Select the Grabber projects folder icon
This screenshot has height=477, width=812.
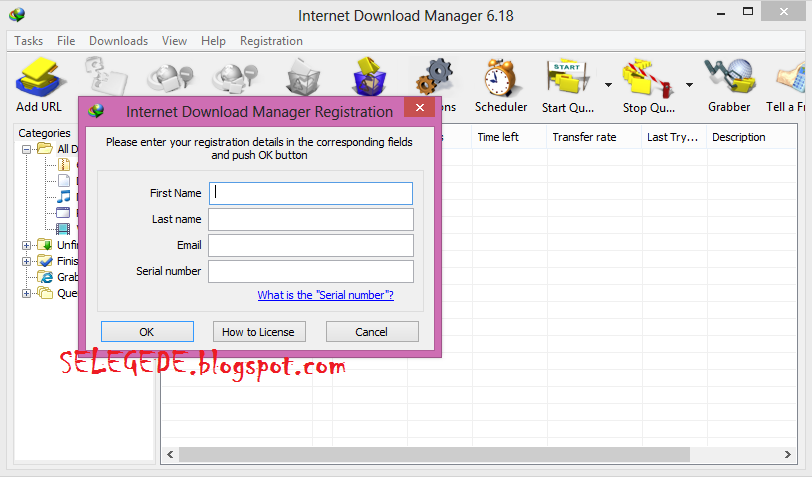click(45, 277)
